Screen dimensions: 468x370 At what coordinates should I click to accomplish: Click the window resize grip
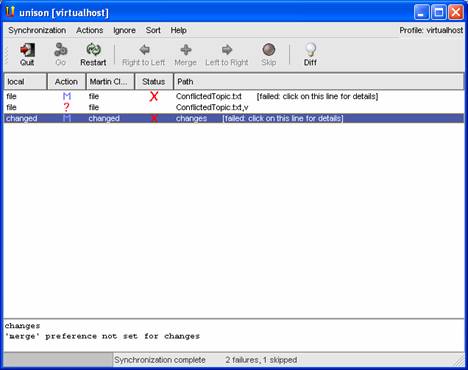459,361
